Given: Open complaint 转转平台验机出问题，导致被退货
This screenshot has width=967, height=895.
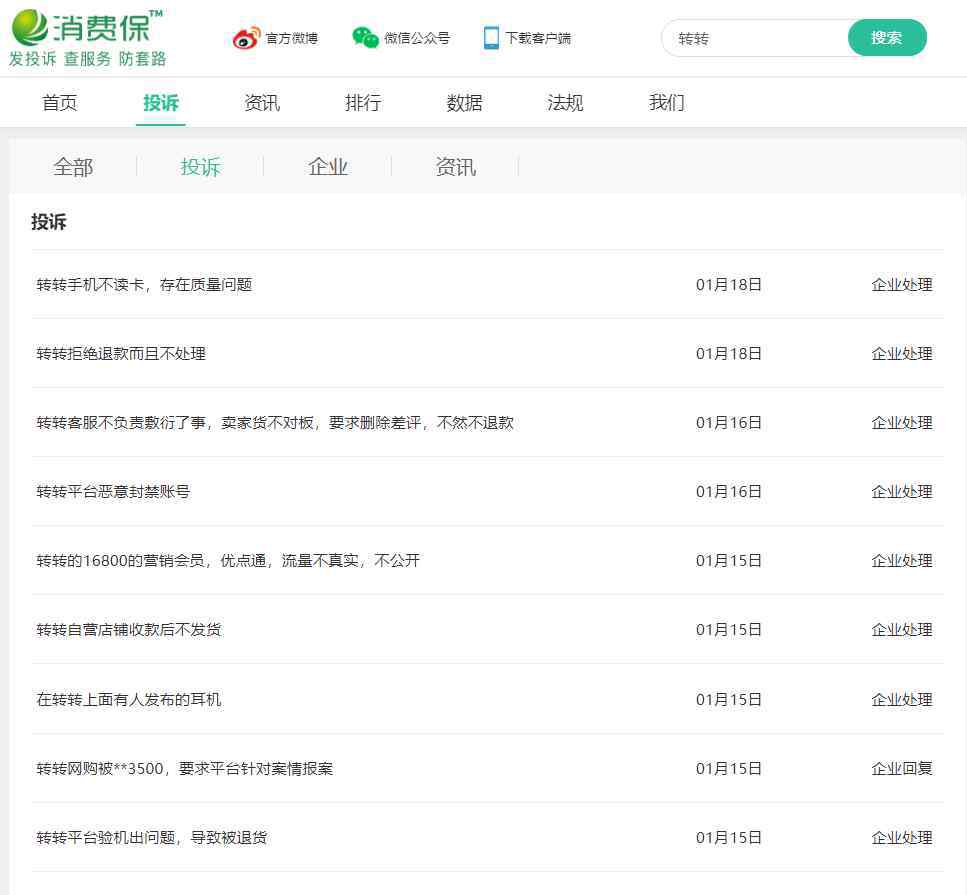Looking at the screenshot, I should click(x=152, y=838).
